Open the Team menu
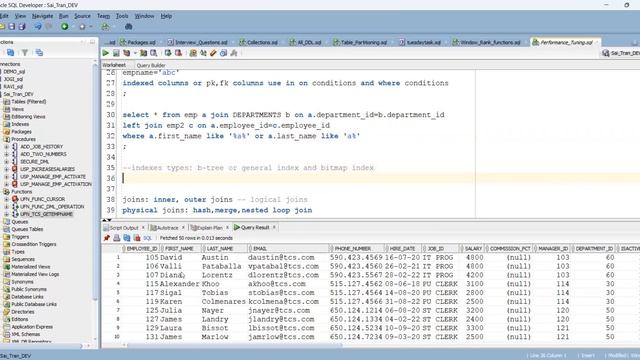This screenshot has height=360, width=640. (103, 16)
